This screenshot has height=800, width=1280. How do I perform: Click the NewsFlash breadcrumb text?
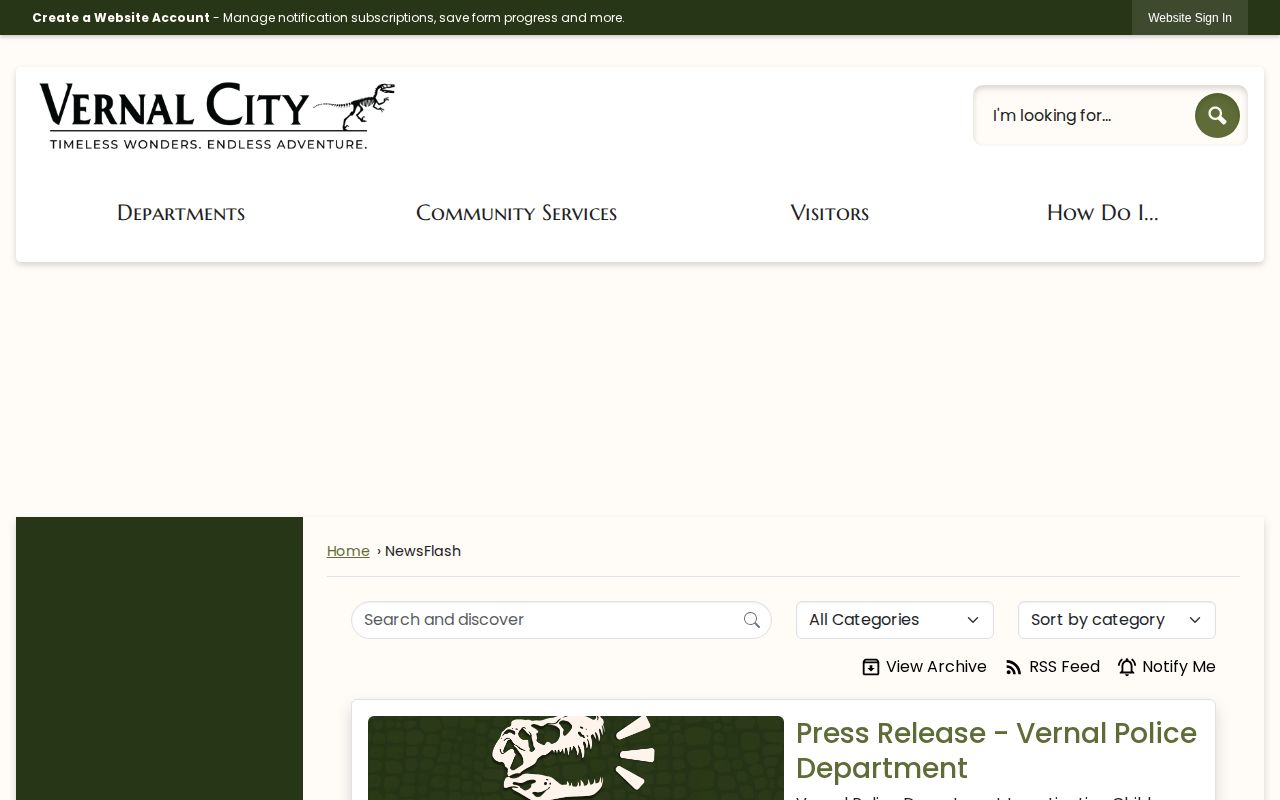point(423,551)
